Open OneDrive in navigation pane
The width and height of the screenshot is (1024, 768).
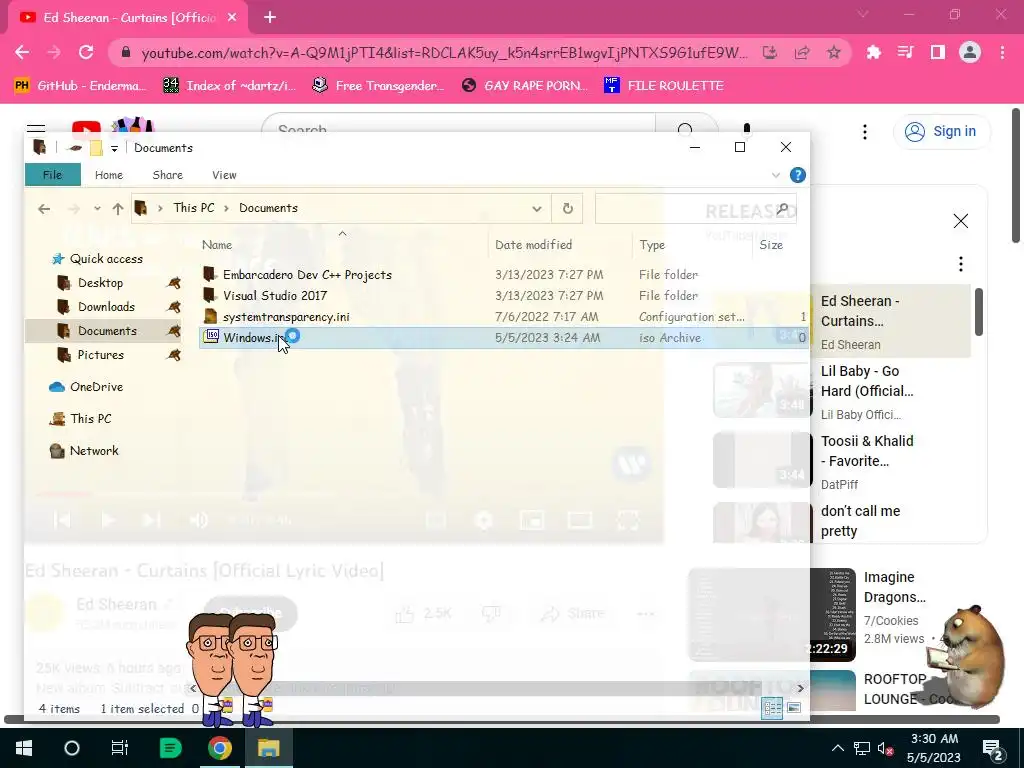click(x=96, y=387)
